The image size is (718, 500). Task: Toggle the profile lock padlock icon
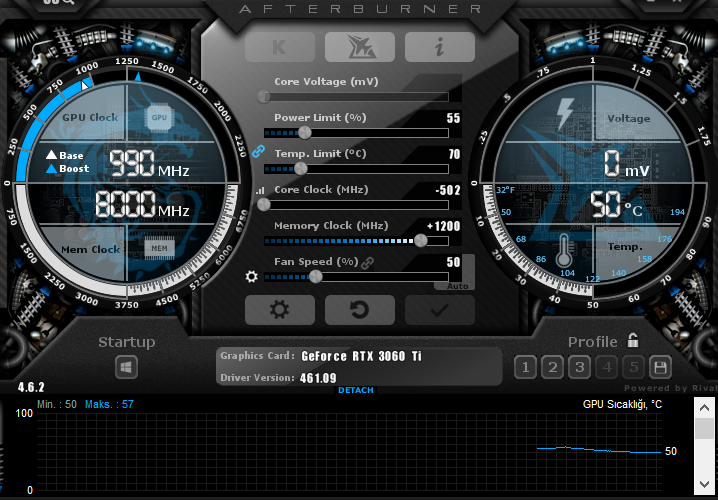(x=633, y=340)
